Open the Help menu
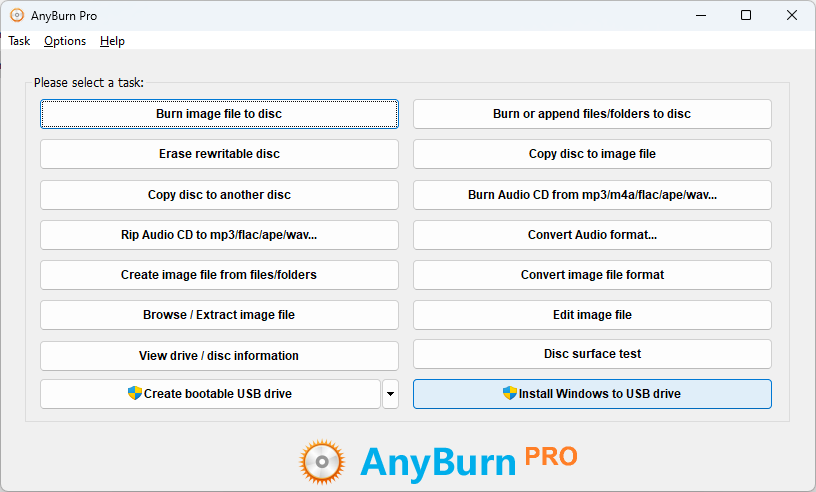 112,41
